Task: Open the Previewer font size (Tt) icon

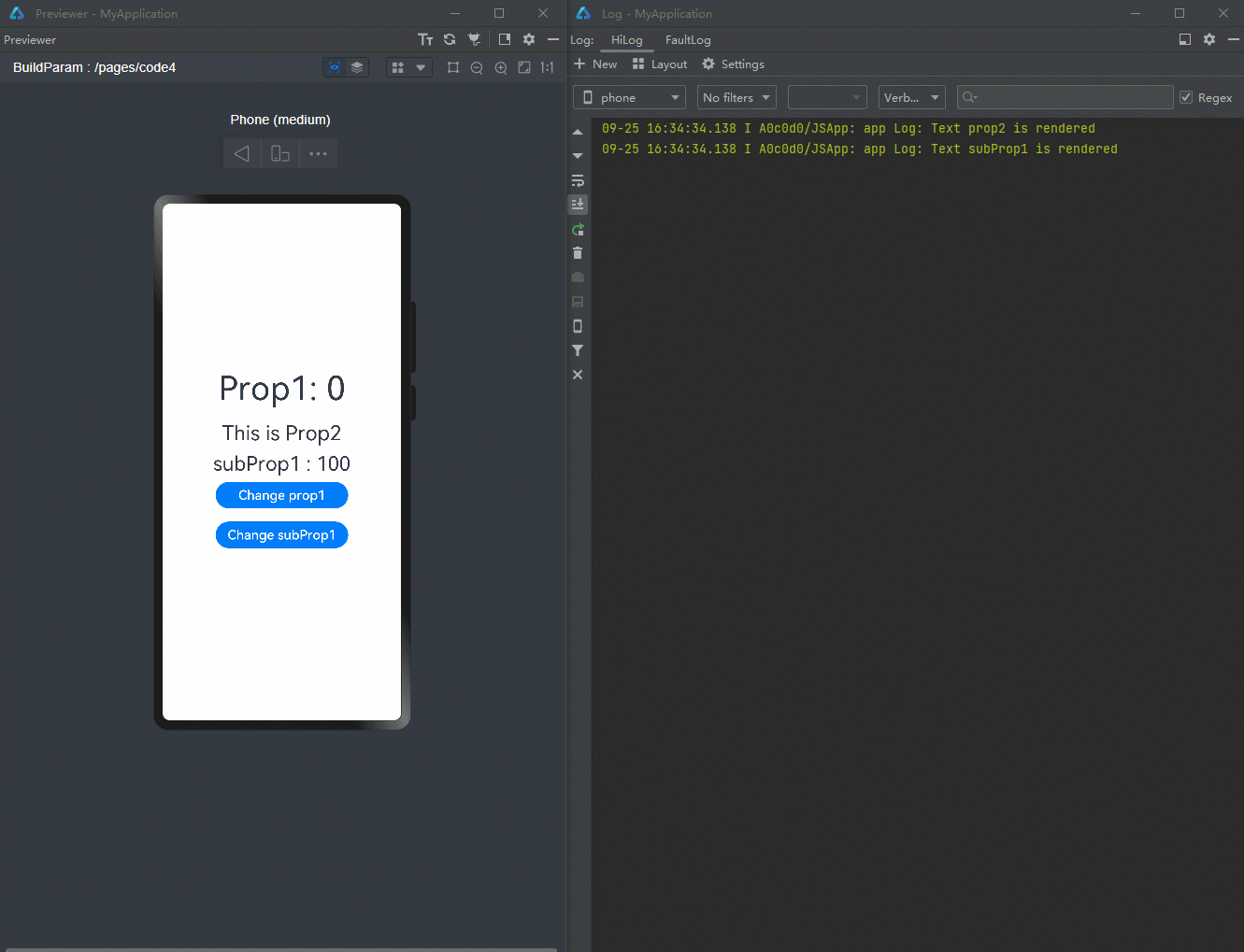Action: (x=425, y=39)
